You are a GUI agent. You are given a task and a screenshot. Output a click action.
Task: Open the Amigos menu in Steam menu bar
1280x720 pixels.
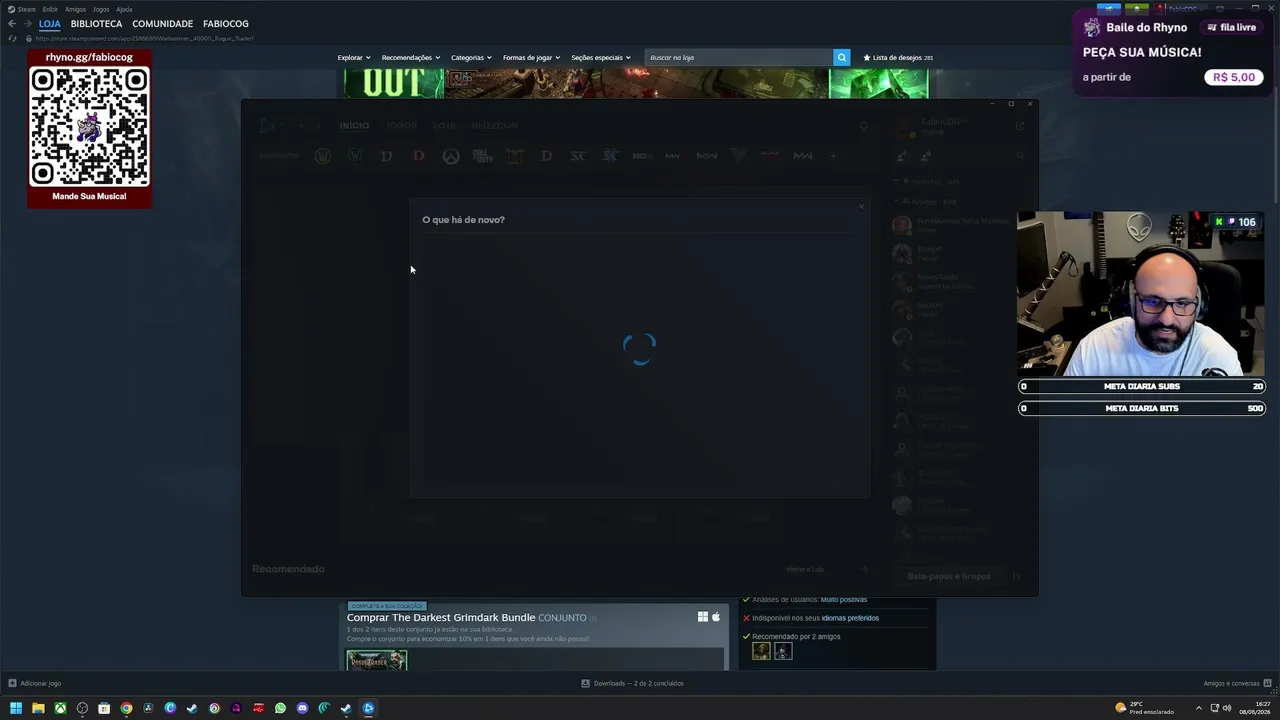[76, 9]
